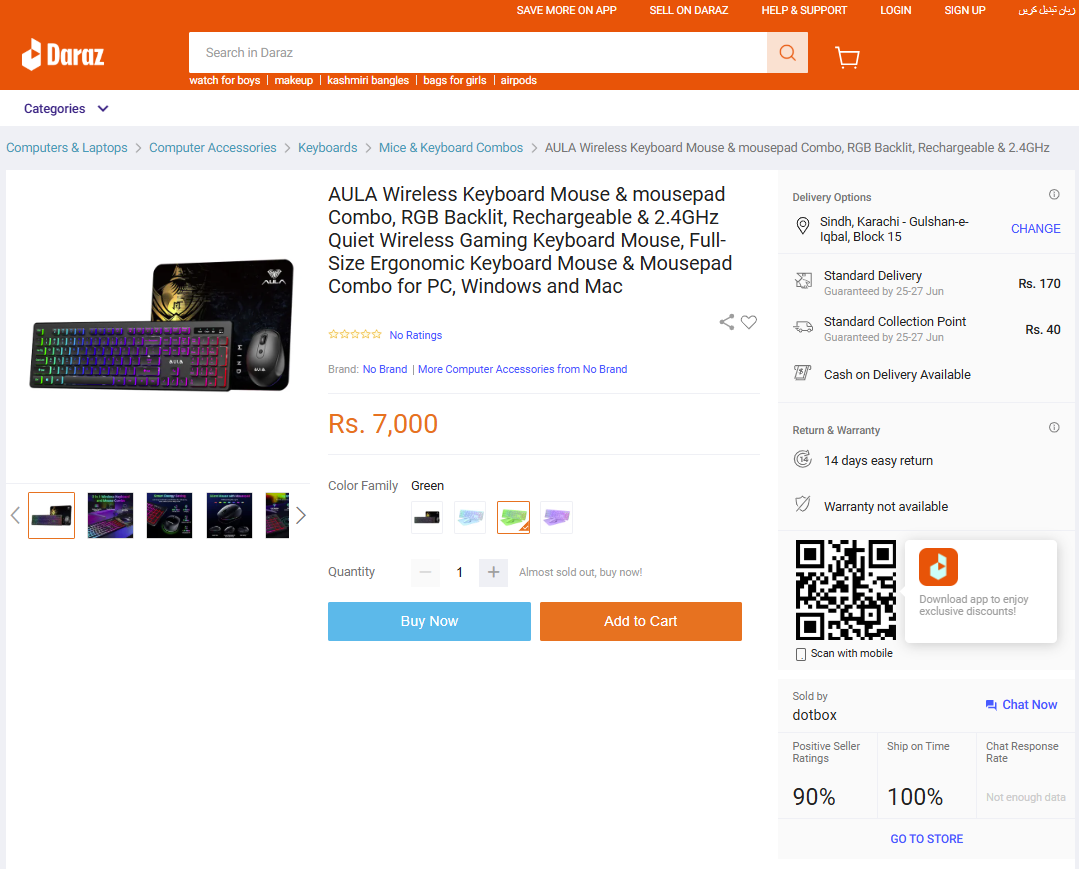Click the star ratings icons
This screenshot has height=869, width=1079.
[354, 334]
